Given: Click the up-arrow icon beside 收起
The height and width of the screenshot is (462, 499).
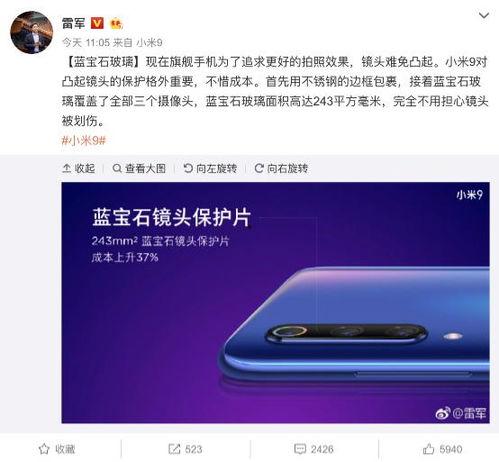Looking at the screenshot, I should [66, 168].
